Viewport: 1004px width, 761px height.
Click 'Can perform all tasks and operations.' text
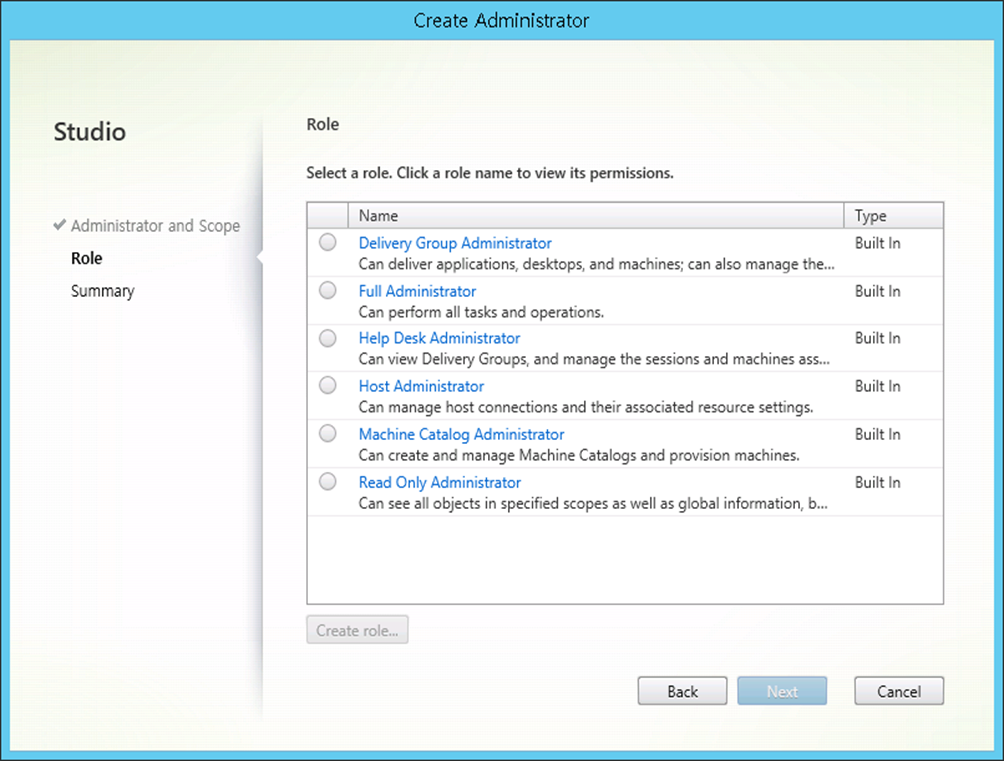tap(481, 312)
